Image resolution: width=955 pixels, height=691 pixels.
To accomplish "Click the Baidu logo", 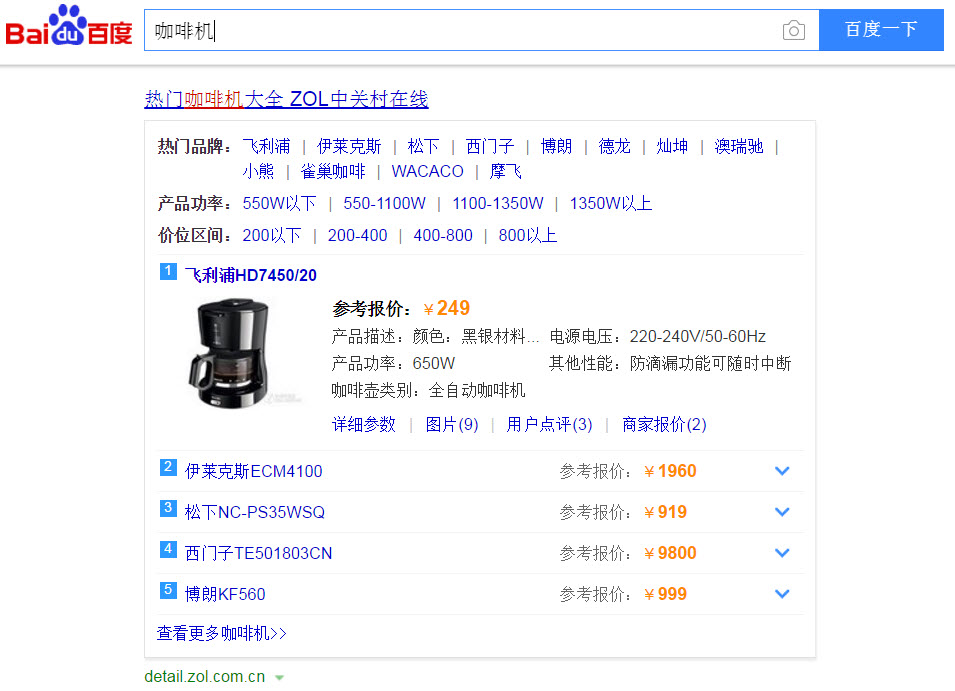I will (68, 26).
